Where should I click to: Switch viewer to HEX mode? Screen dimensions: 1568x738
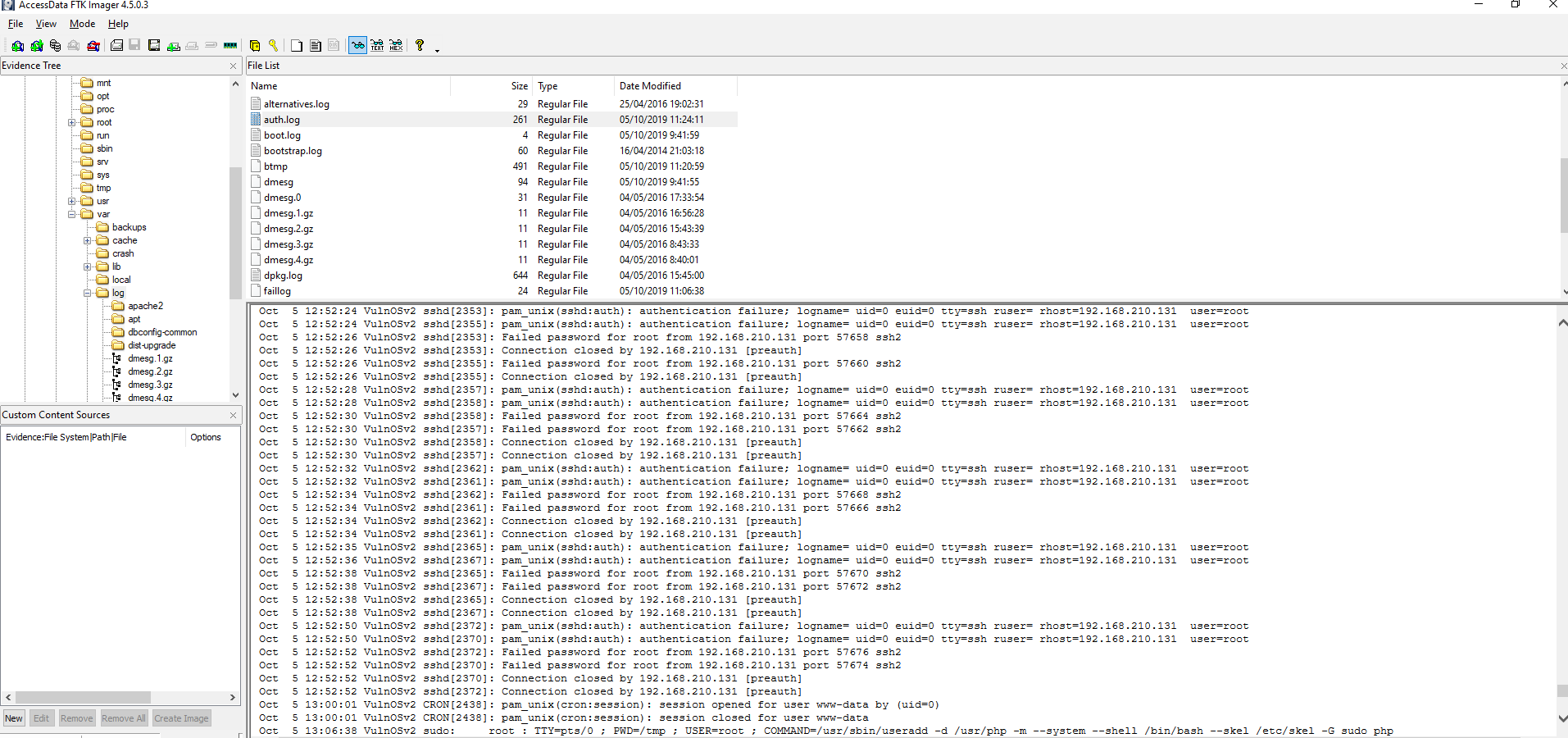coord(396,46)
